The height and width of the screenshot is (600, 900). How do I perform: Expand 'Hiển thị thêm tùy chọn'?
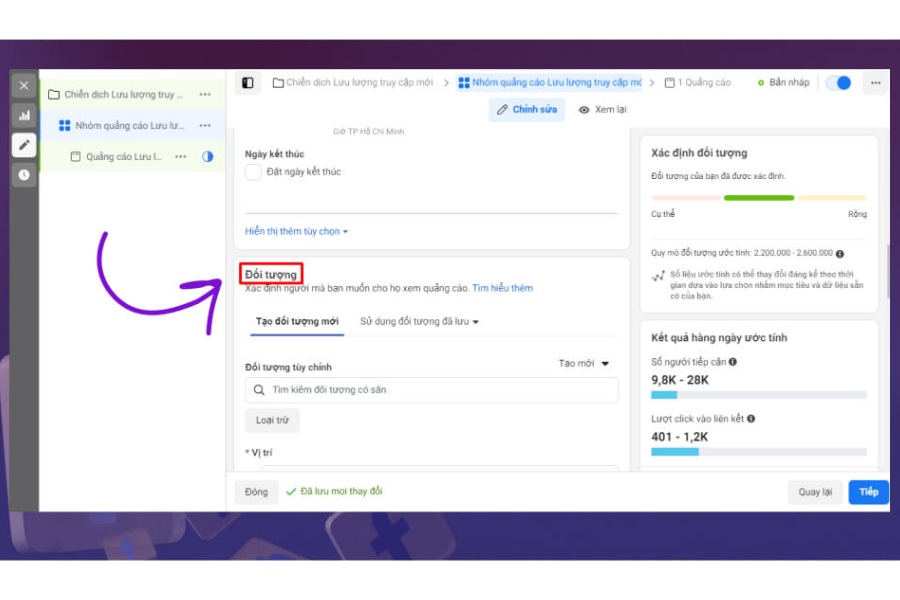click(297, 231)
